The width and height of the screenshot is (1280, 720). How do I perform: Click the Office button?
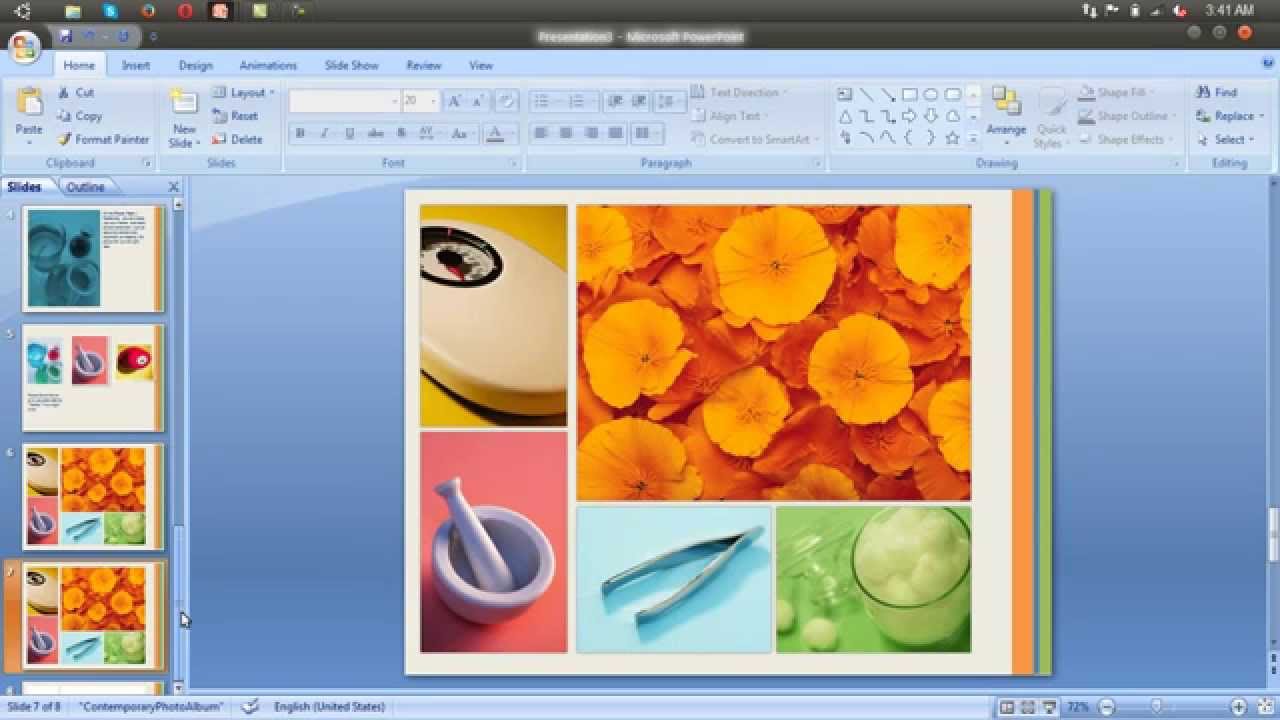[24, 46]
